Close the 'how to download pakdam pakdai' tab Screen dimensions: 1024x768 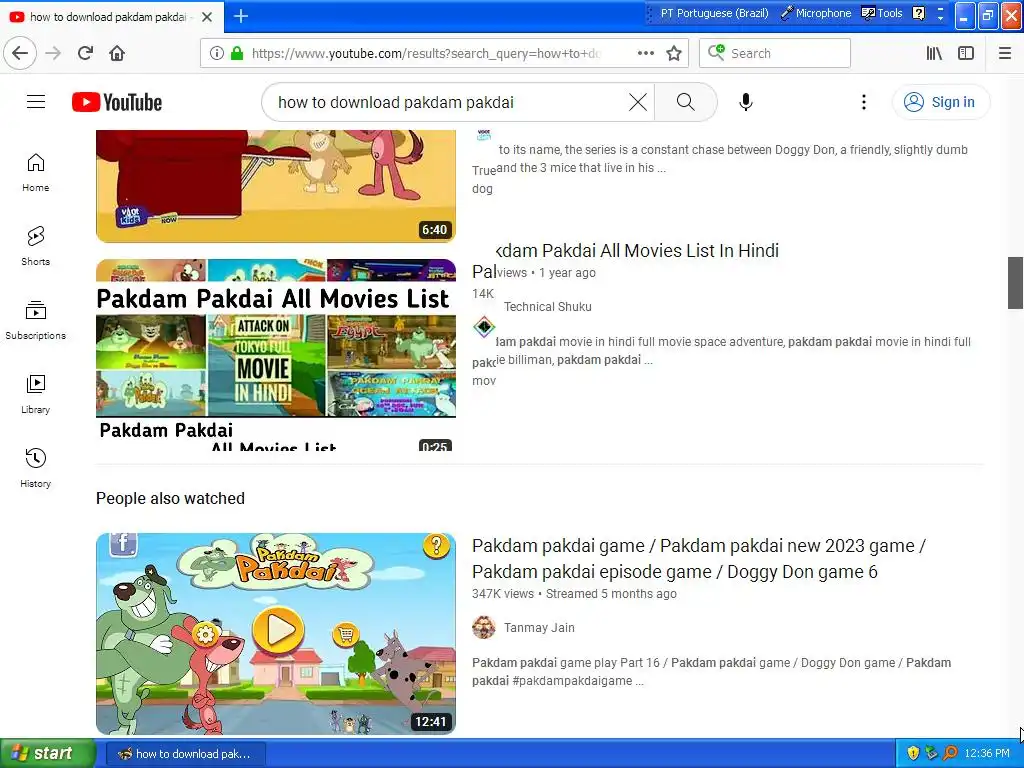pyautogui.click(x=207, y=17)
